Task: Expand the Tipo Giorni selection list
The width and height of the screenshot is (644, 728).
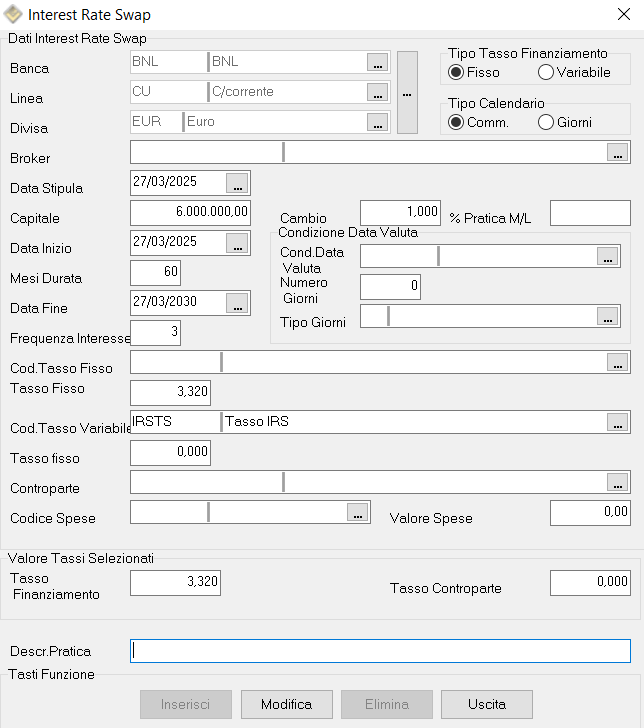Action: [x=607, y=316]
